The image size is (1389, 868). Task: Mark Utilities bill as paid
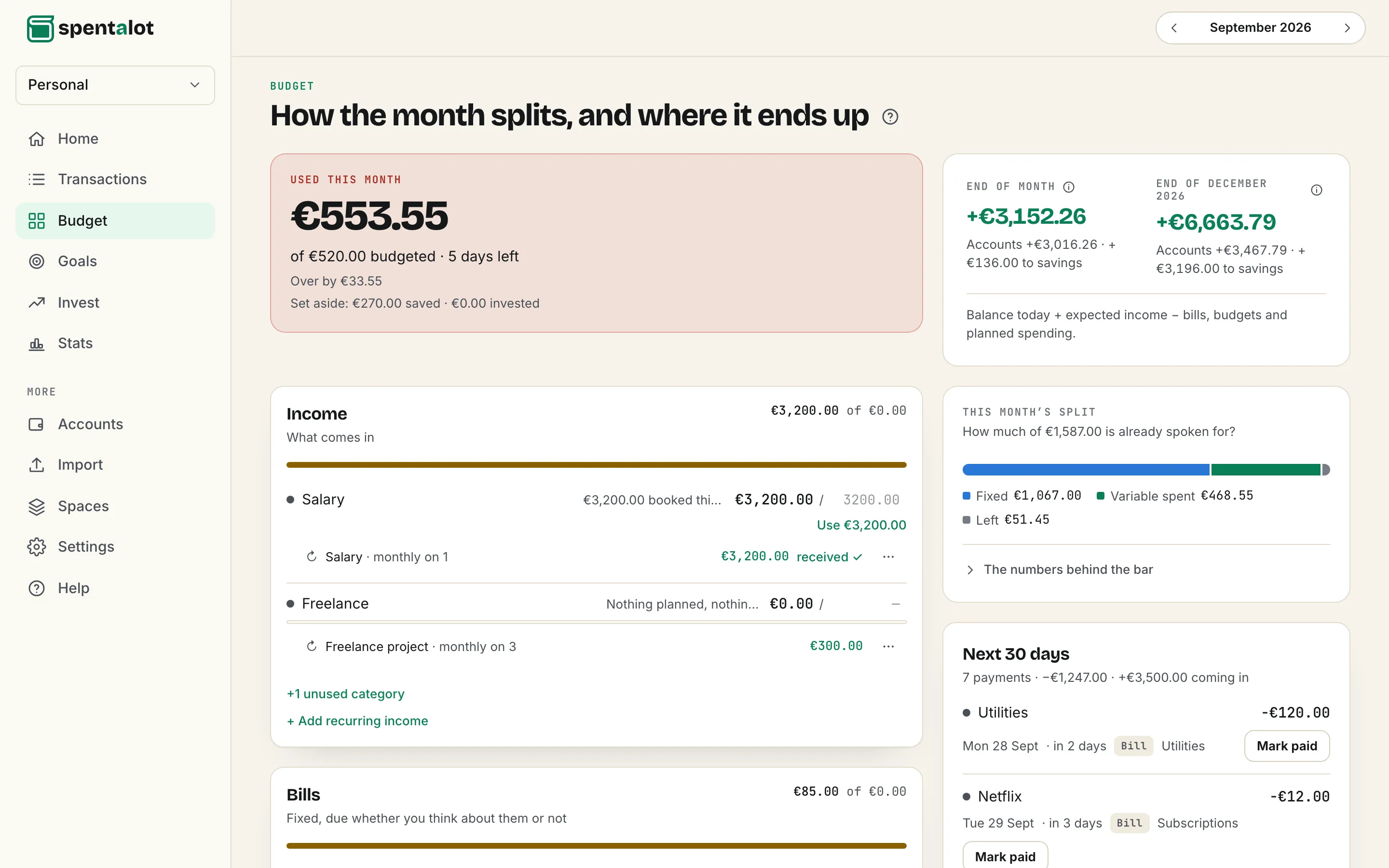click(1287, 746)
